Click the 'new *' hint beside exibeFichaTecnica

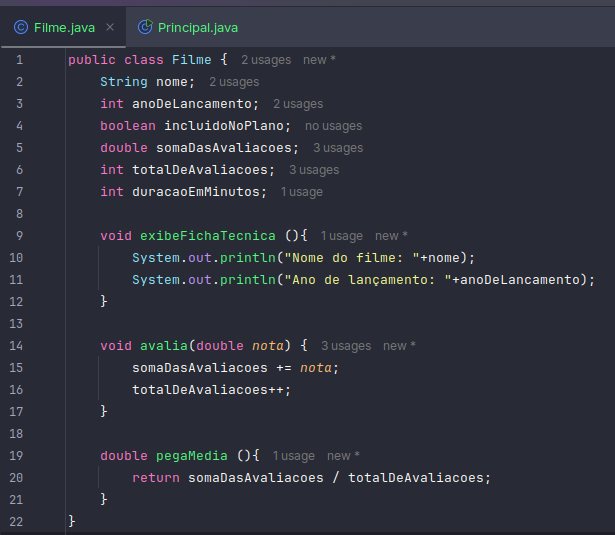pos(391,236)
